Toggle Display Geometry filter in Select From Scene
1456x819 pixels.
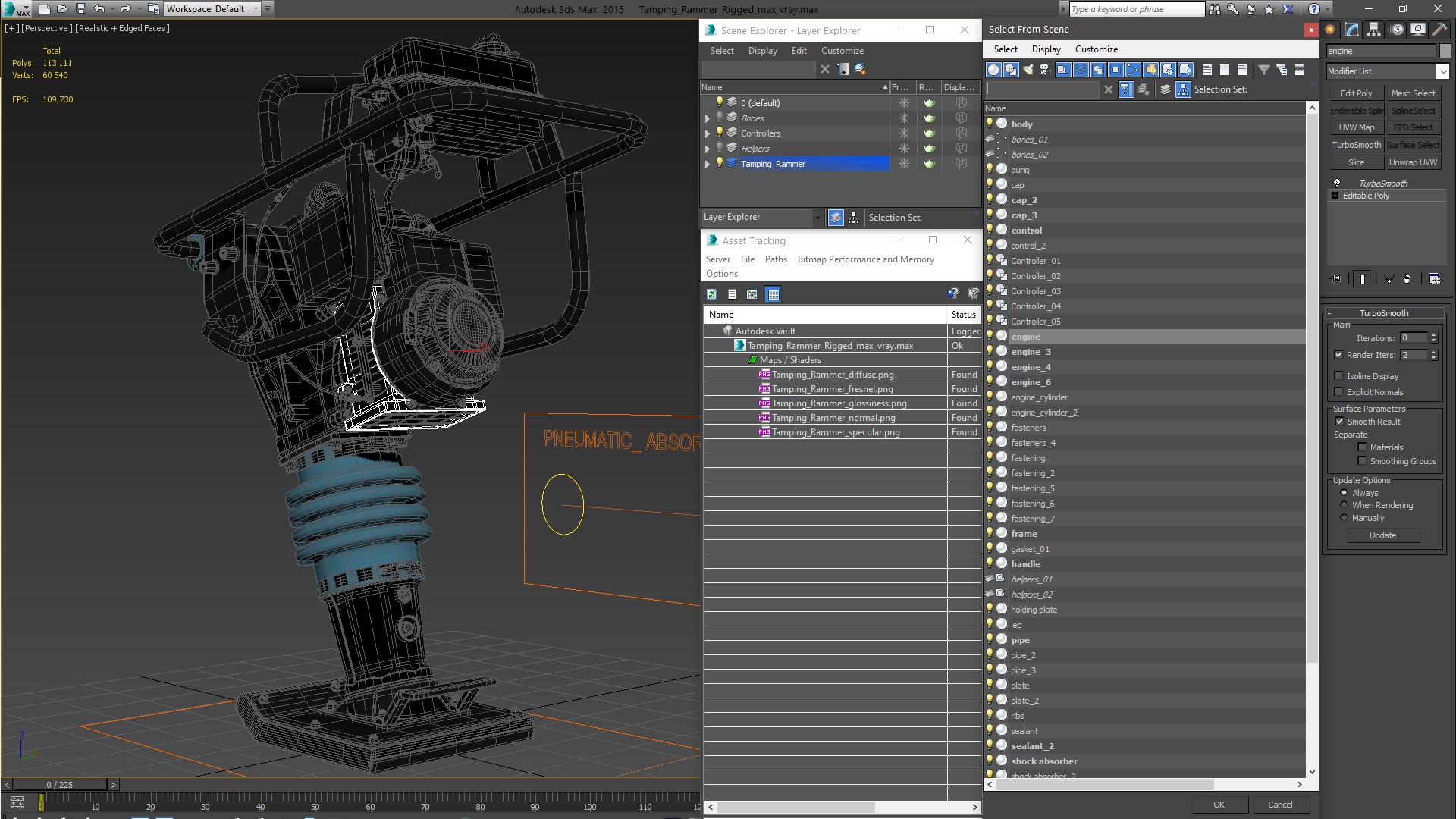point(993,70)
